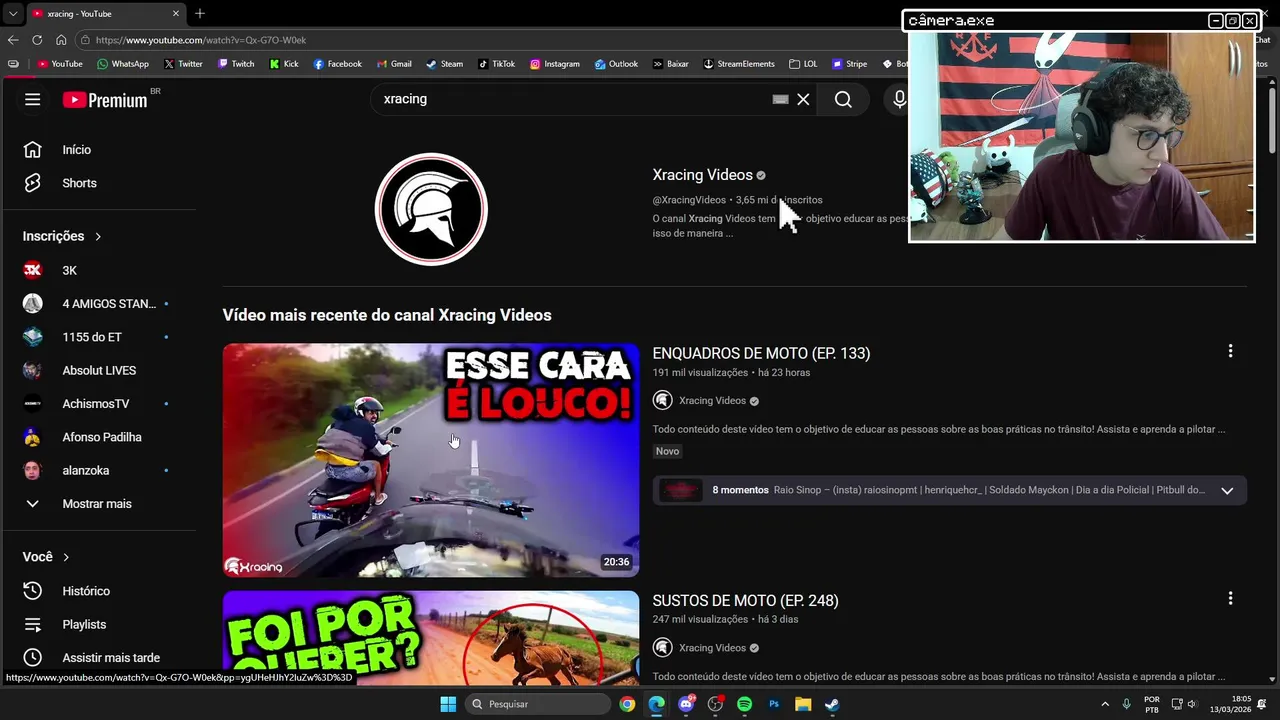Open Photoshop from the taskbar
The image size is (1280, 720).
tap(774, 704)
